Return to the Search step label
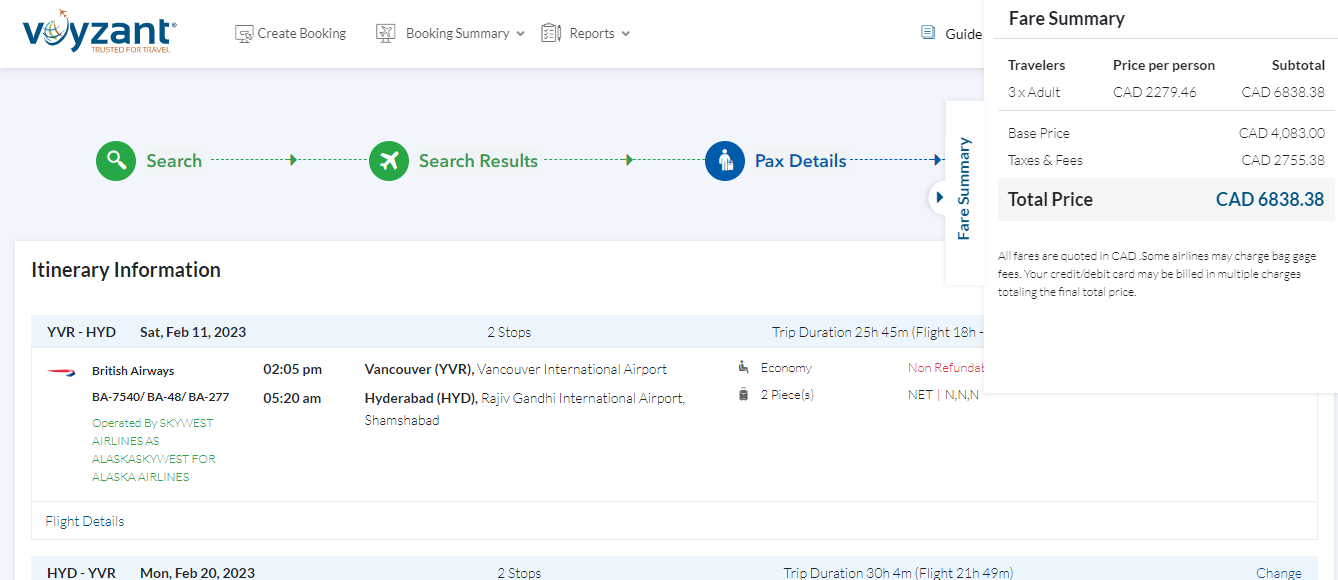The width and height of the screenshot is (1338, 580). pos(174,161)
